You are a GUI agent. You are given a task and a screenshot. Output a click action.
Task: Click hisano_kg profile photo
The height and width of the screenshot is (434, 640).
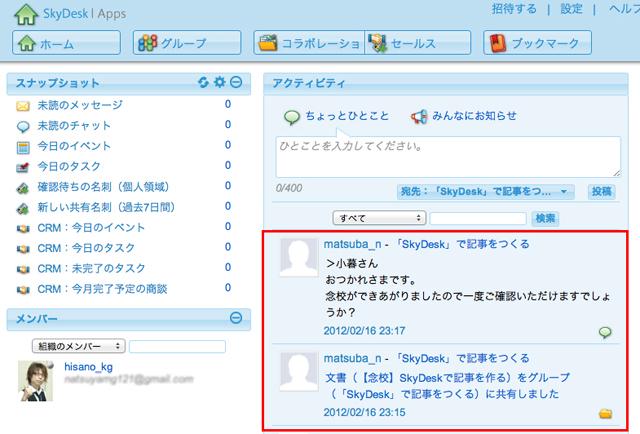pyautogui.click(x=36, y=381)
